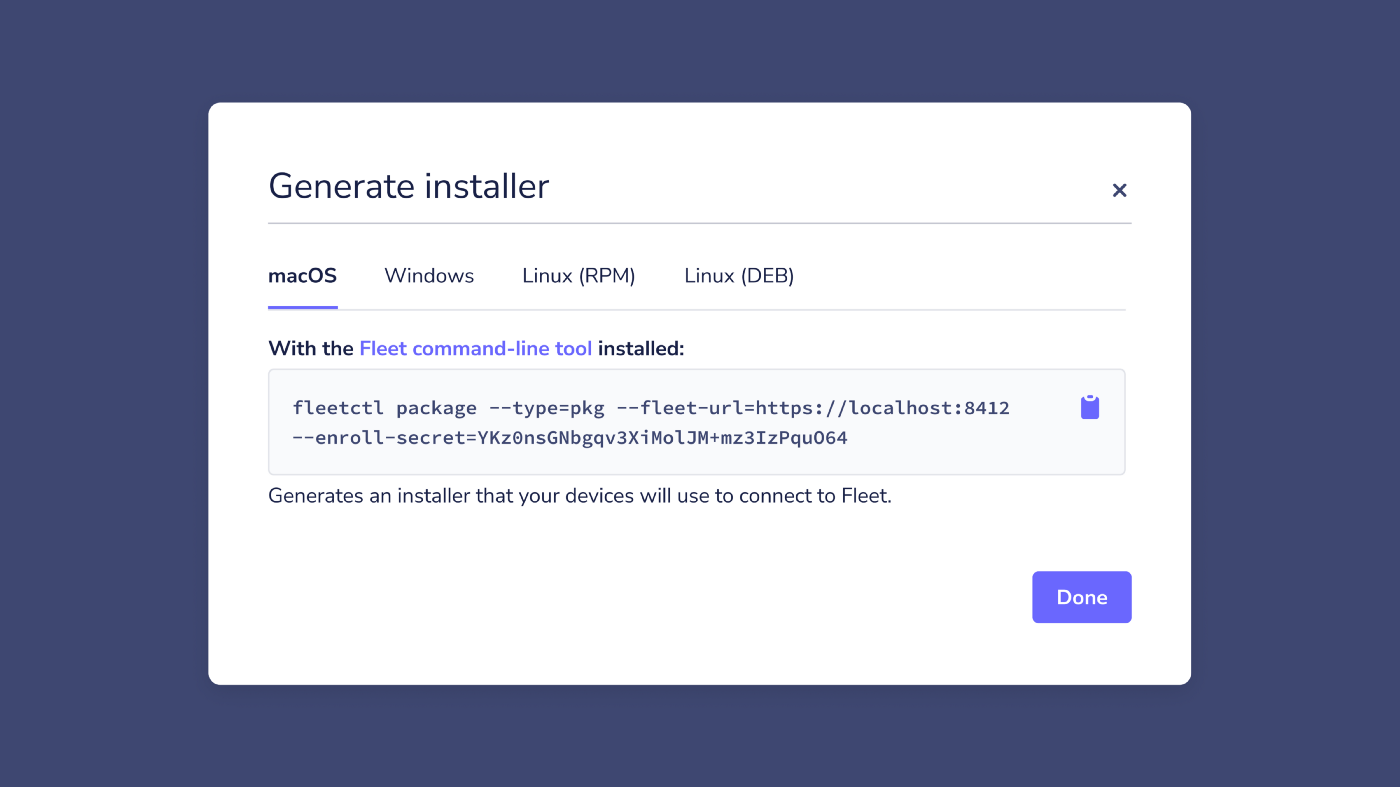Select the macOS tab

tap(302, 276)
